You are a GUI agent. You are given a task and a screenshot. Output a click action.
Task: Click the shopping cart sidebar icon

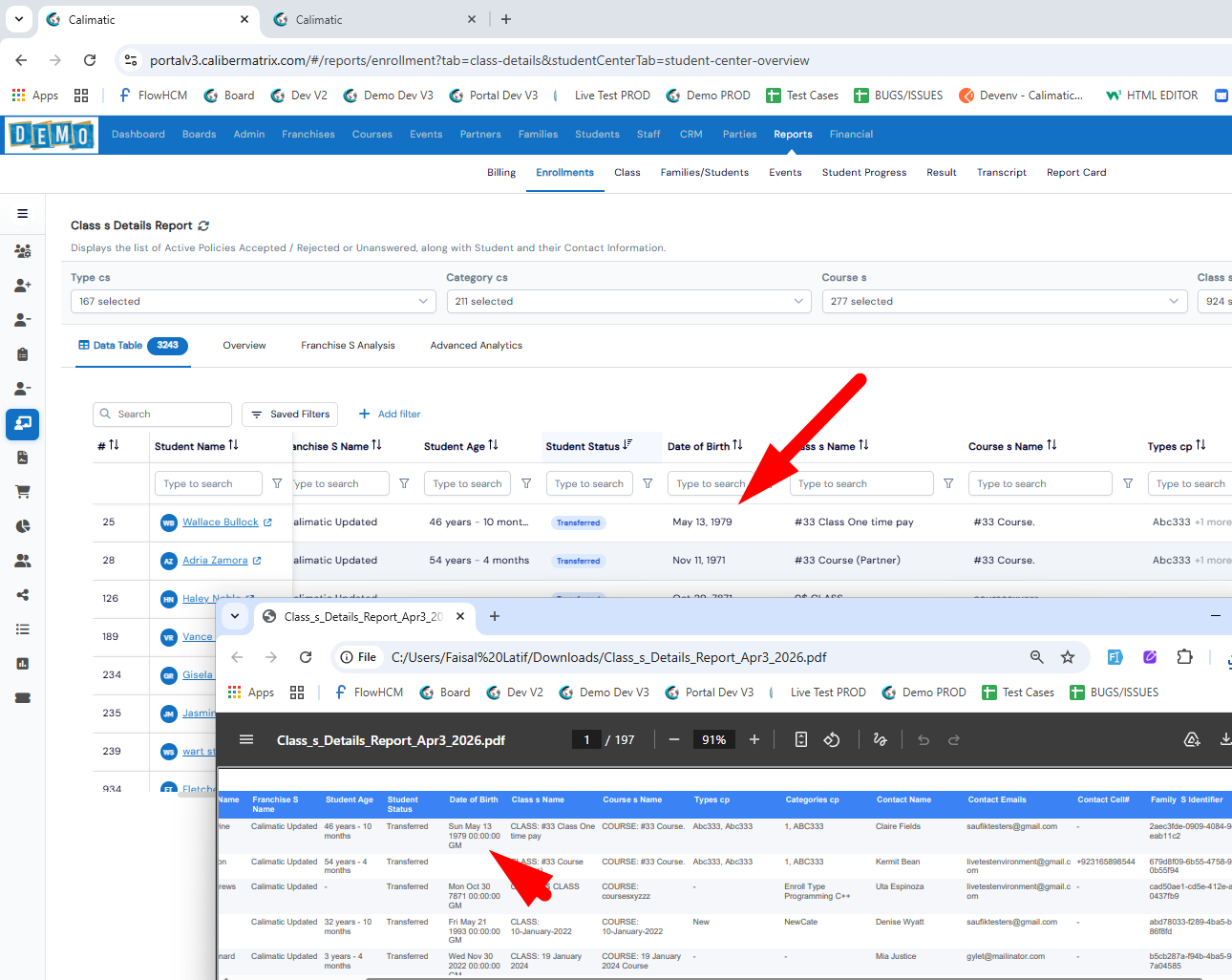22,492
